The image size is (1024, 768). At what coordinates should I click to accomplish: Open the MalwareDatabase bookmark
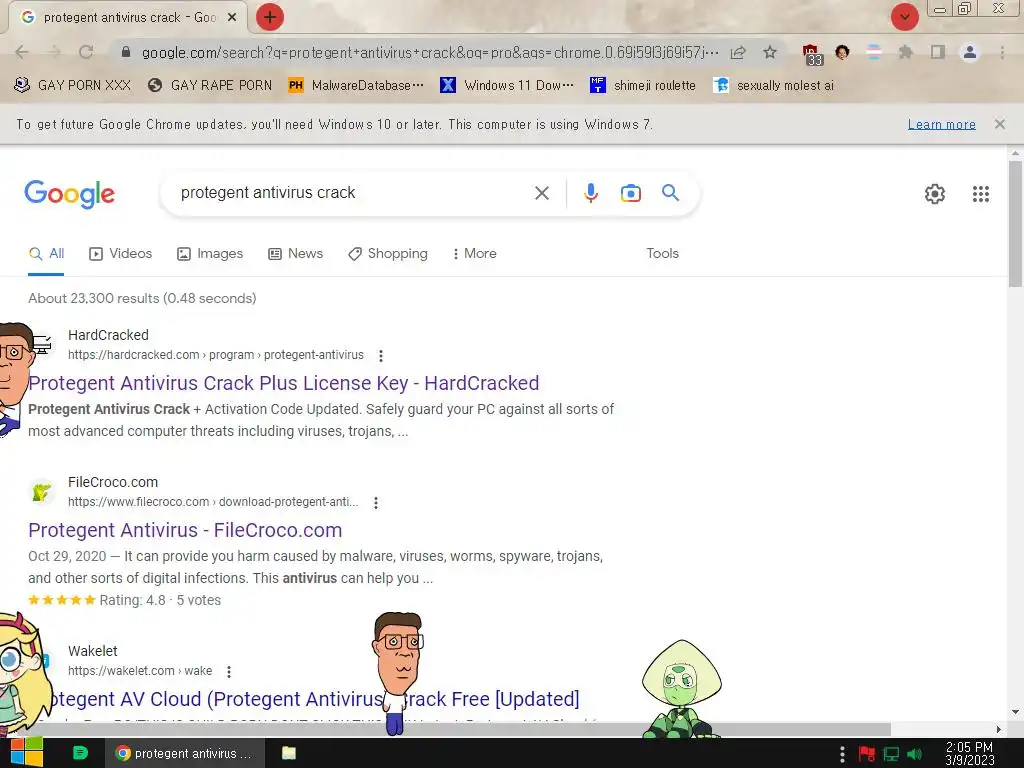coord(357,86)
